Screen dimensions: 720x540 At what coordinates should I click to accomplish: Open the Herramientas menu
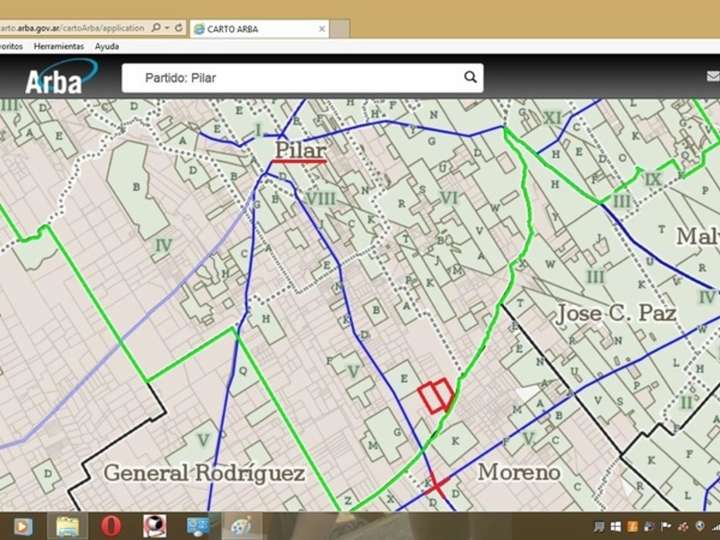[59, 46]
